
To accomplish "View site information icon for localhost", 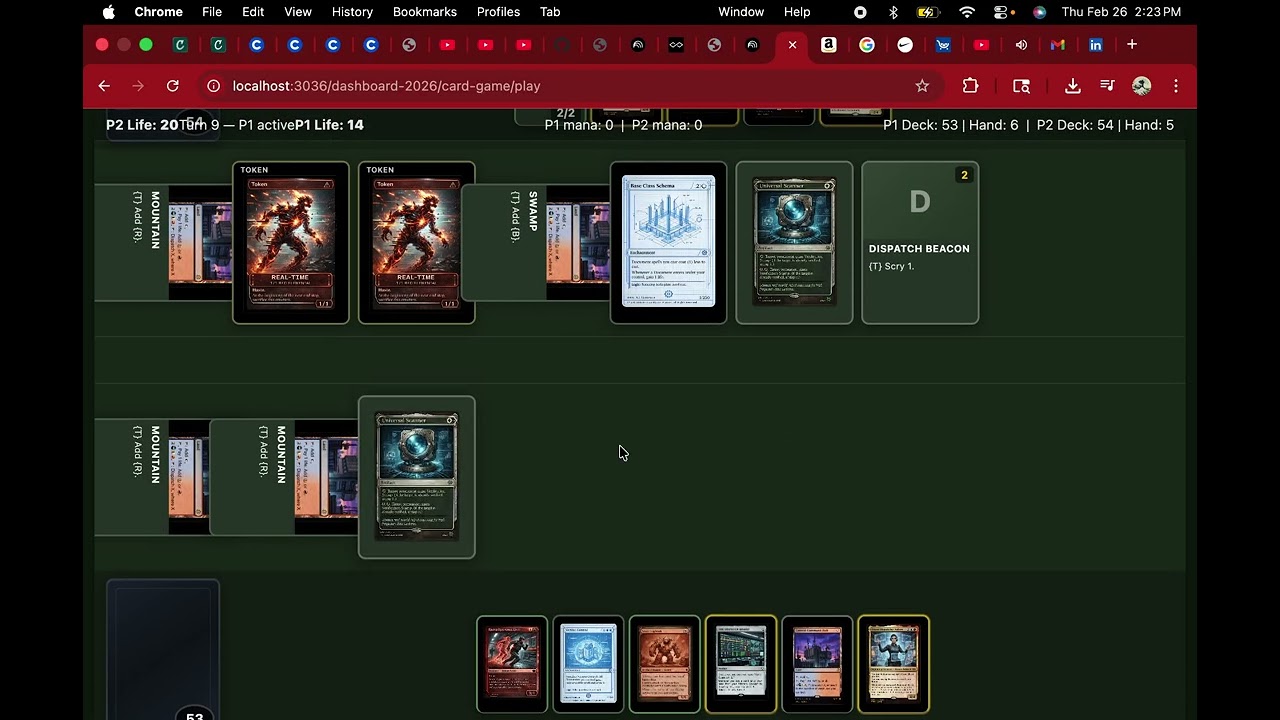I will pyautogui.click(x=212, y=86).
